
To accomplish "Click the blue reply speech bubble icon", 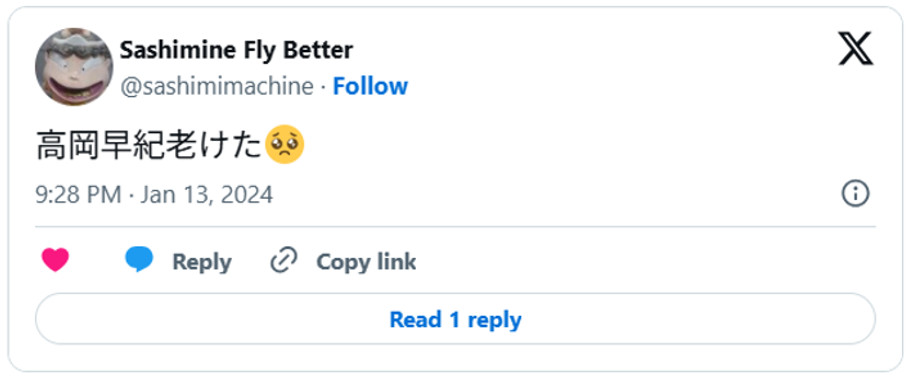I will [x=139, y=260].
